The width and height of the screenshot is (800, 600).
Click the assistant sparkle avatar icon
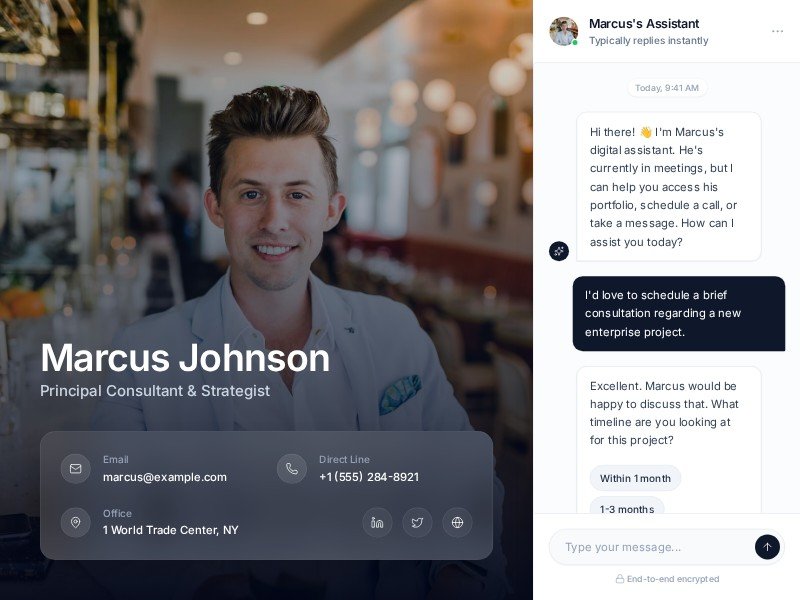click(x=559, y=251)
